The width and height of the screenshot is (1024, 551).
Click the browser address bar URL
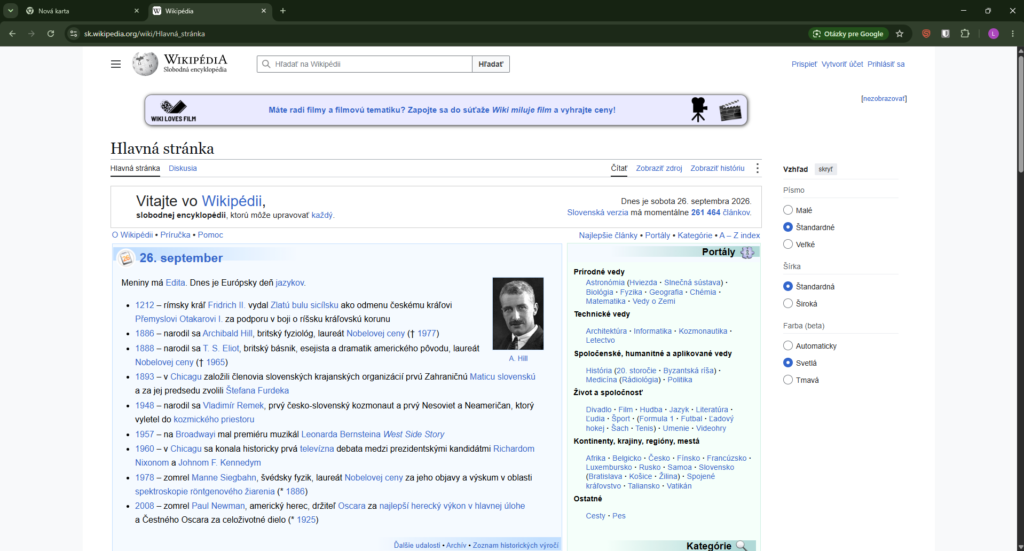(144, 33)
